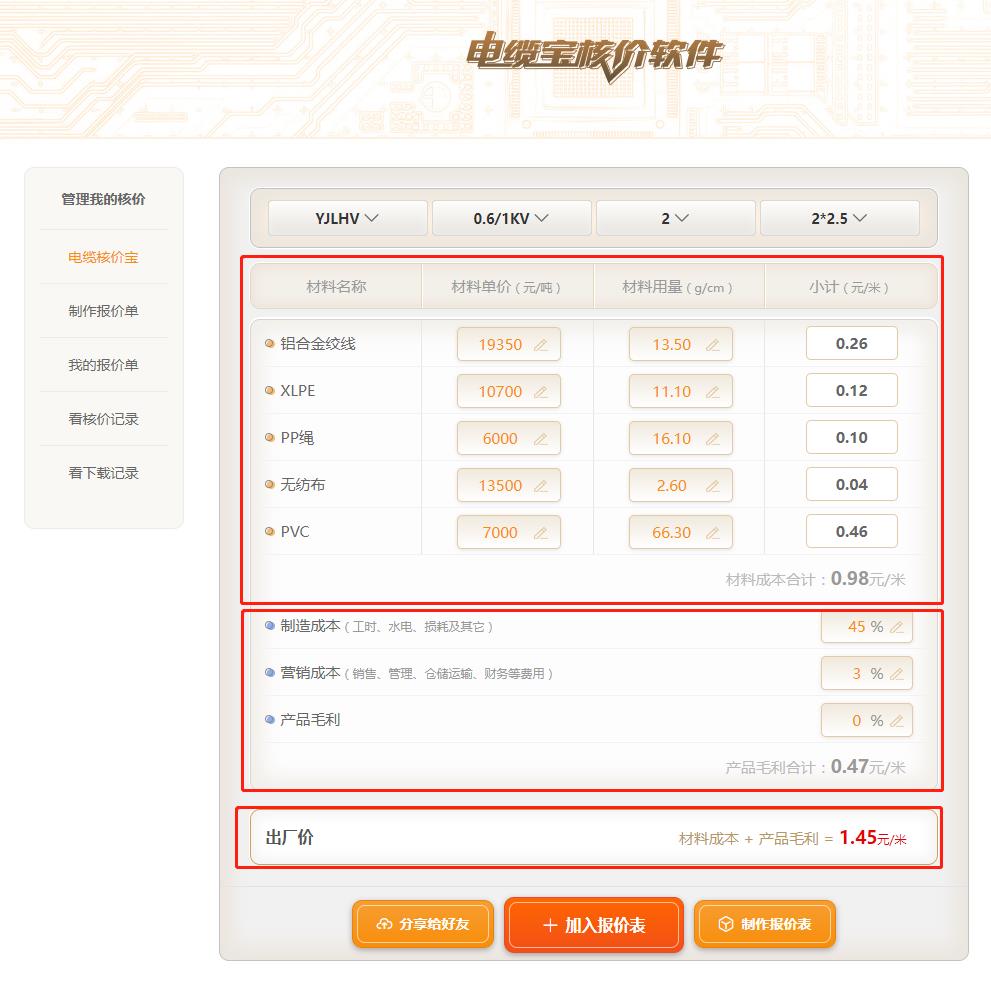Click the edit pencil beside 0 % 产品毛利
This screenshot has width=991, height=989.
coord(896,721)
